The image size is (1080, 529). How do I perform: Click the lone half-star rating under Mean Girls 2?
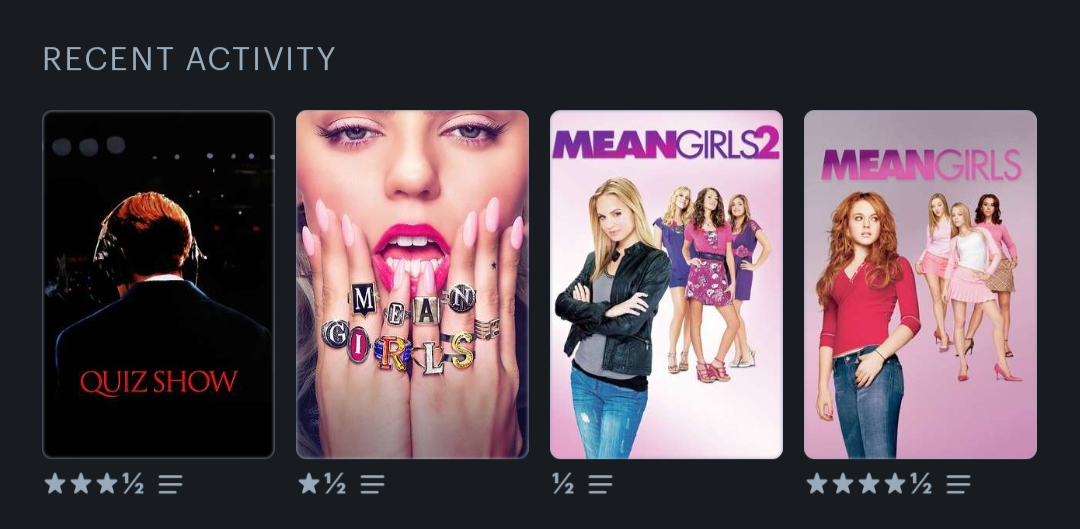pyautogui.click(x=563, y=484)
